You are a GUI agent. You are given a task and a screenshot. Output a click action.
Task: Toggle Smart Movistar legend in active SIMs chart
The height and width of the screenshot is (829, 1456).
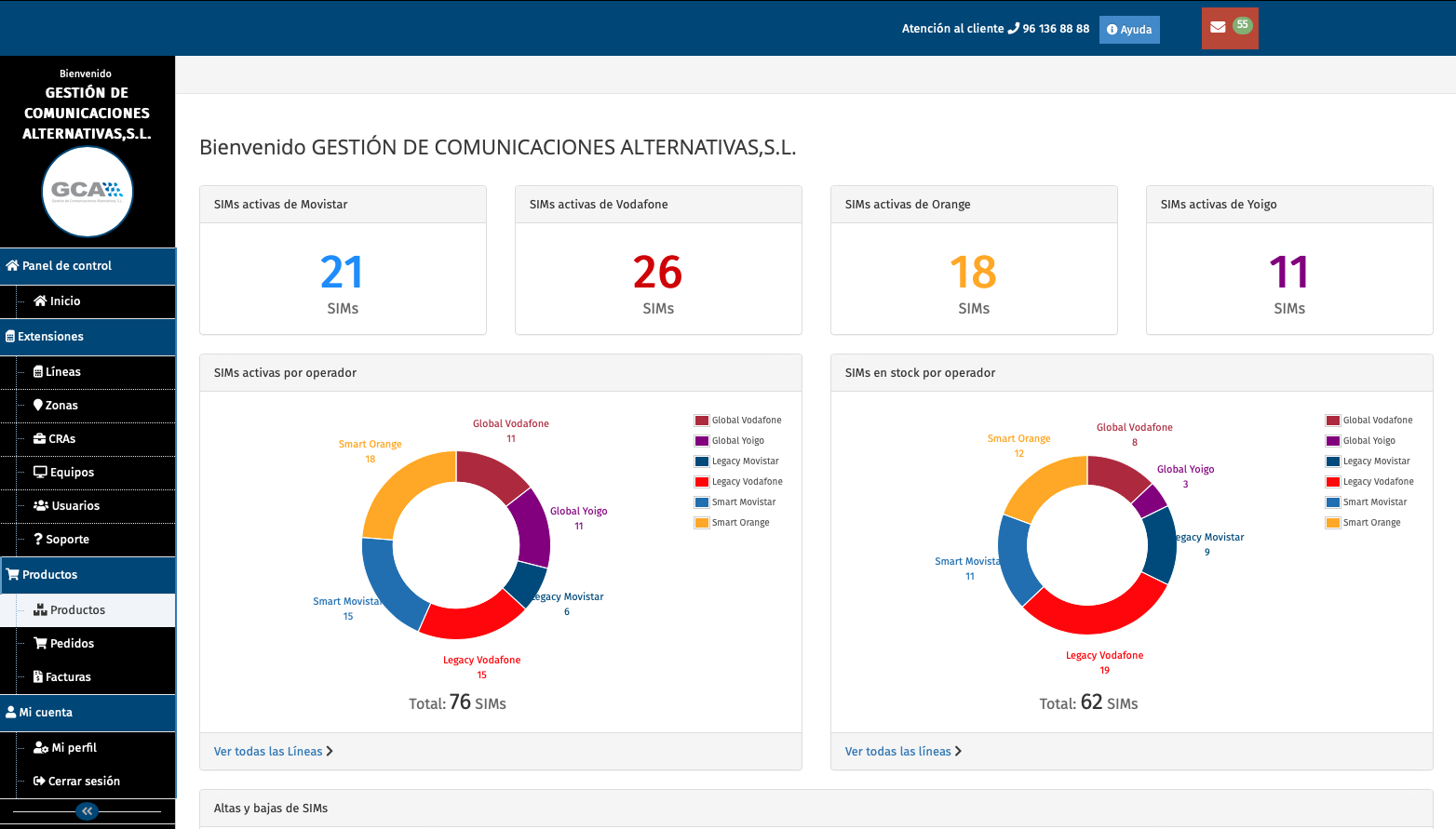(x=735, y=502)
